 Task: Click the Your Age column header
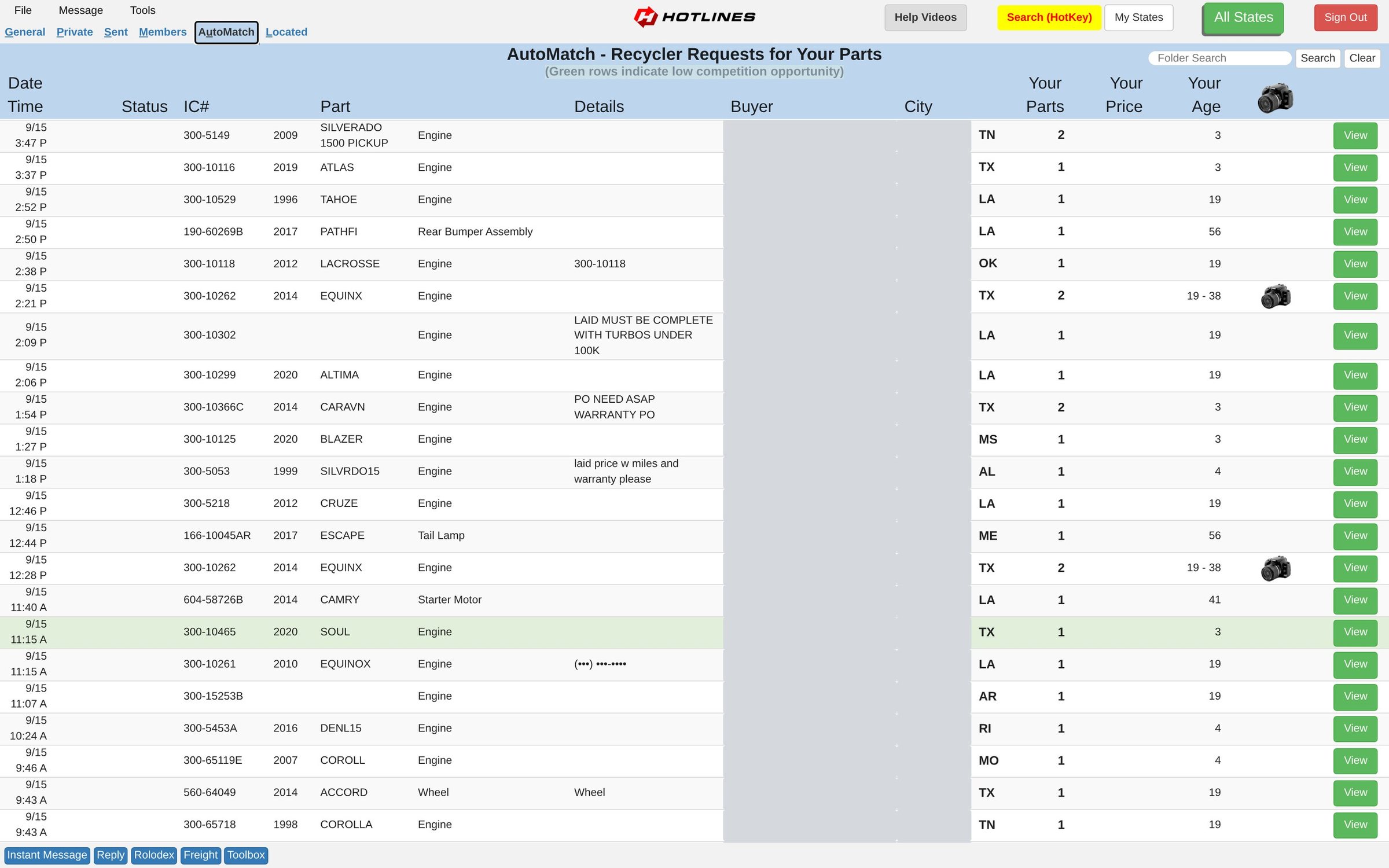pyautogui.click(x=1205, y=95)
